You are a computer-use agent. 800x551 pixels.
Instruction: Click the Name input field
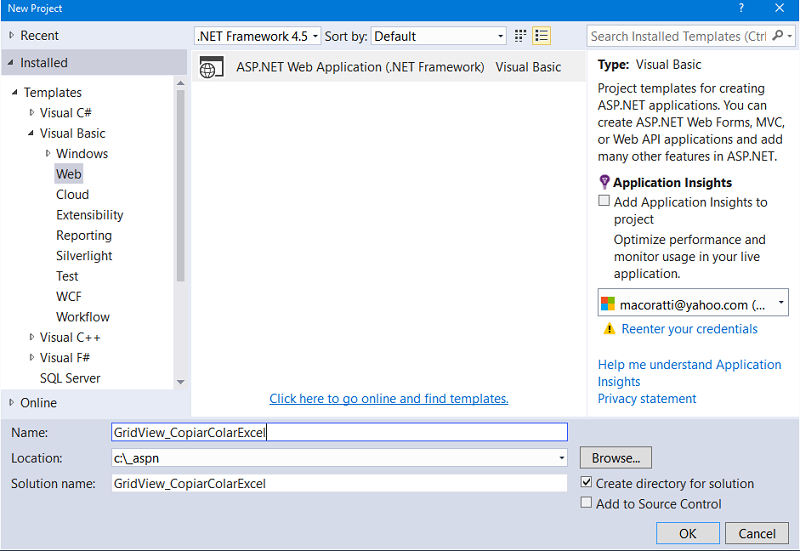pos(339,432)
